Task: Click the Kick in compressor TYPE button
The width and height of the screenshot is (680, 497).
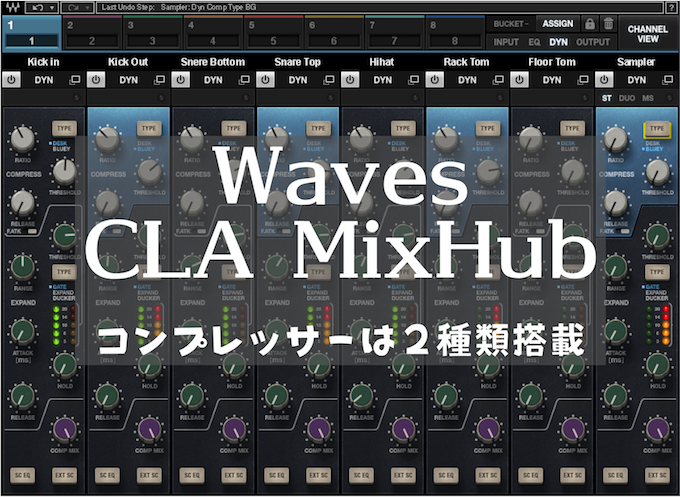Action: [x=64, y=128]
